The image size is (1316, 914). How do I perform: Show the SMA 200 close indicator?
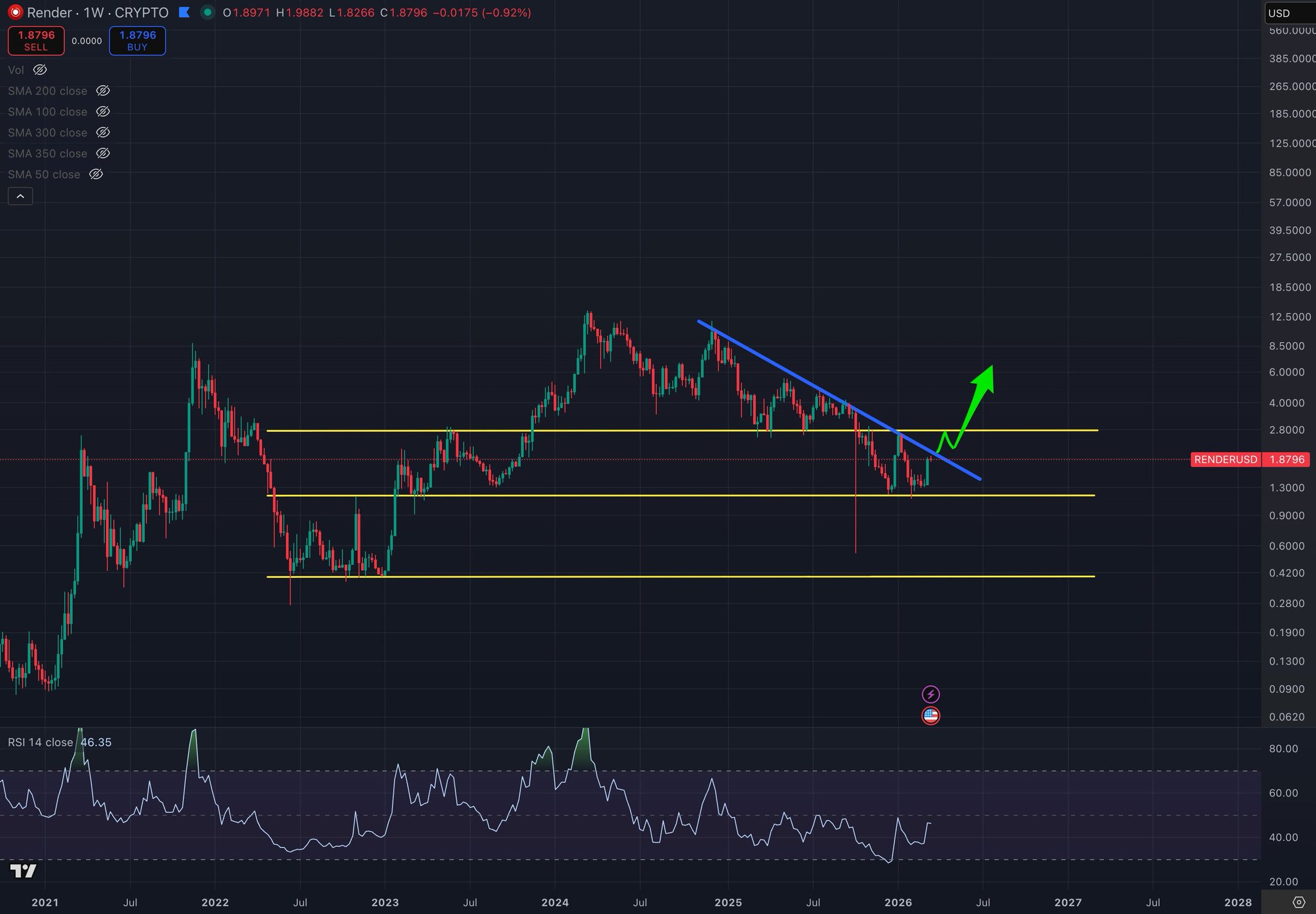103,91
